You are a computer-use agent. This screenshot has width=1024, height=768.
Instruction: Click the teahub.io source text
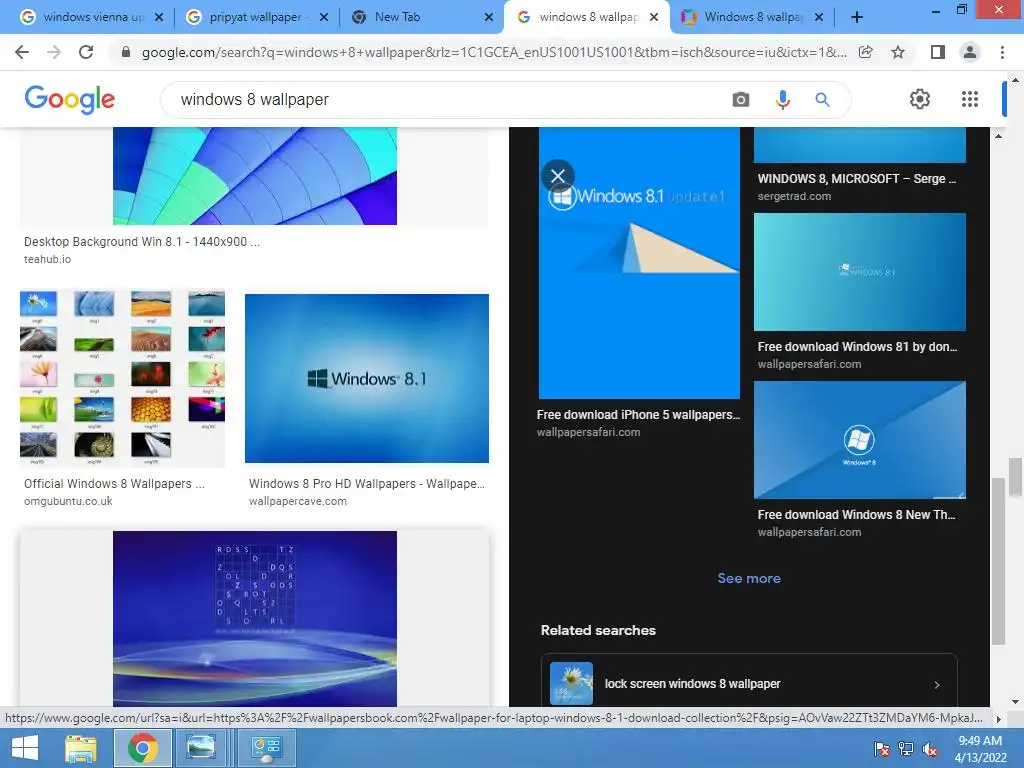(47, 259)
